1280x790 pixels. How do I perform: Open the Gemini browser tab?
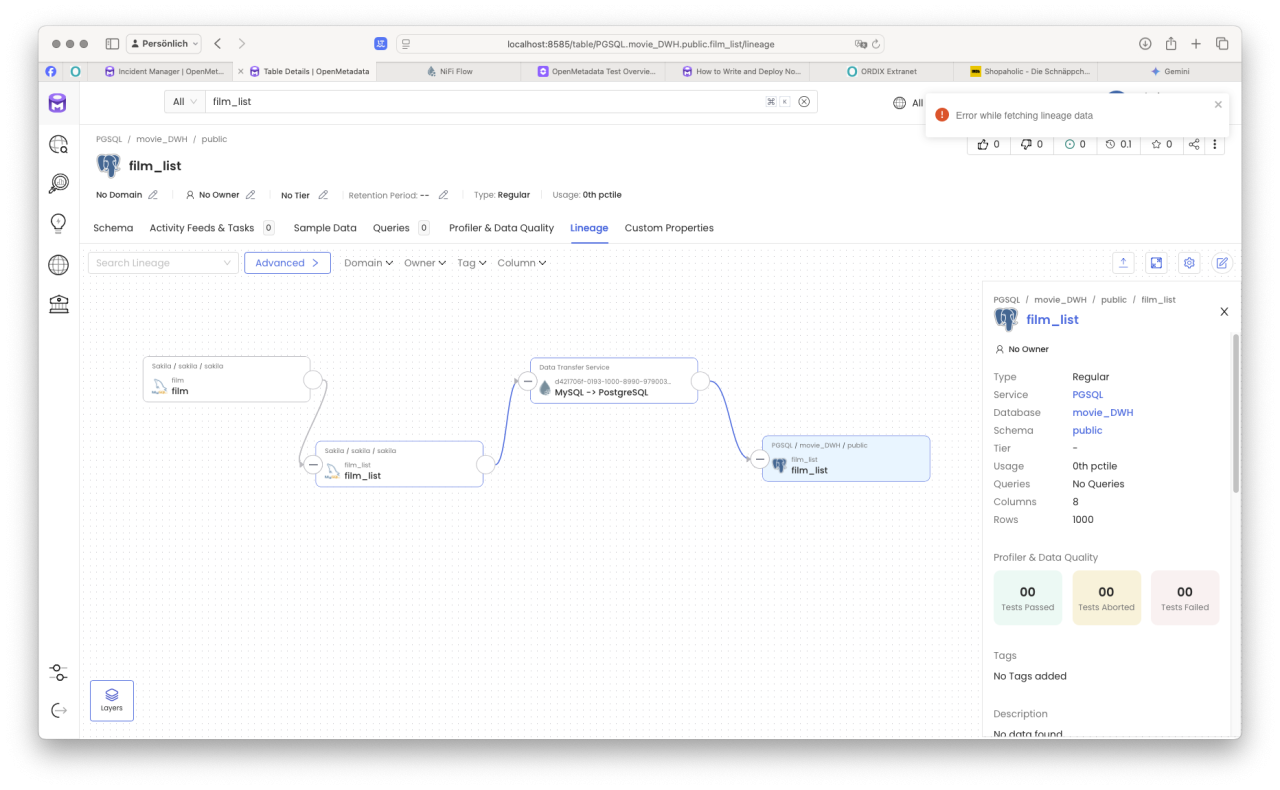point(1168,72)
